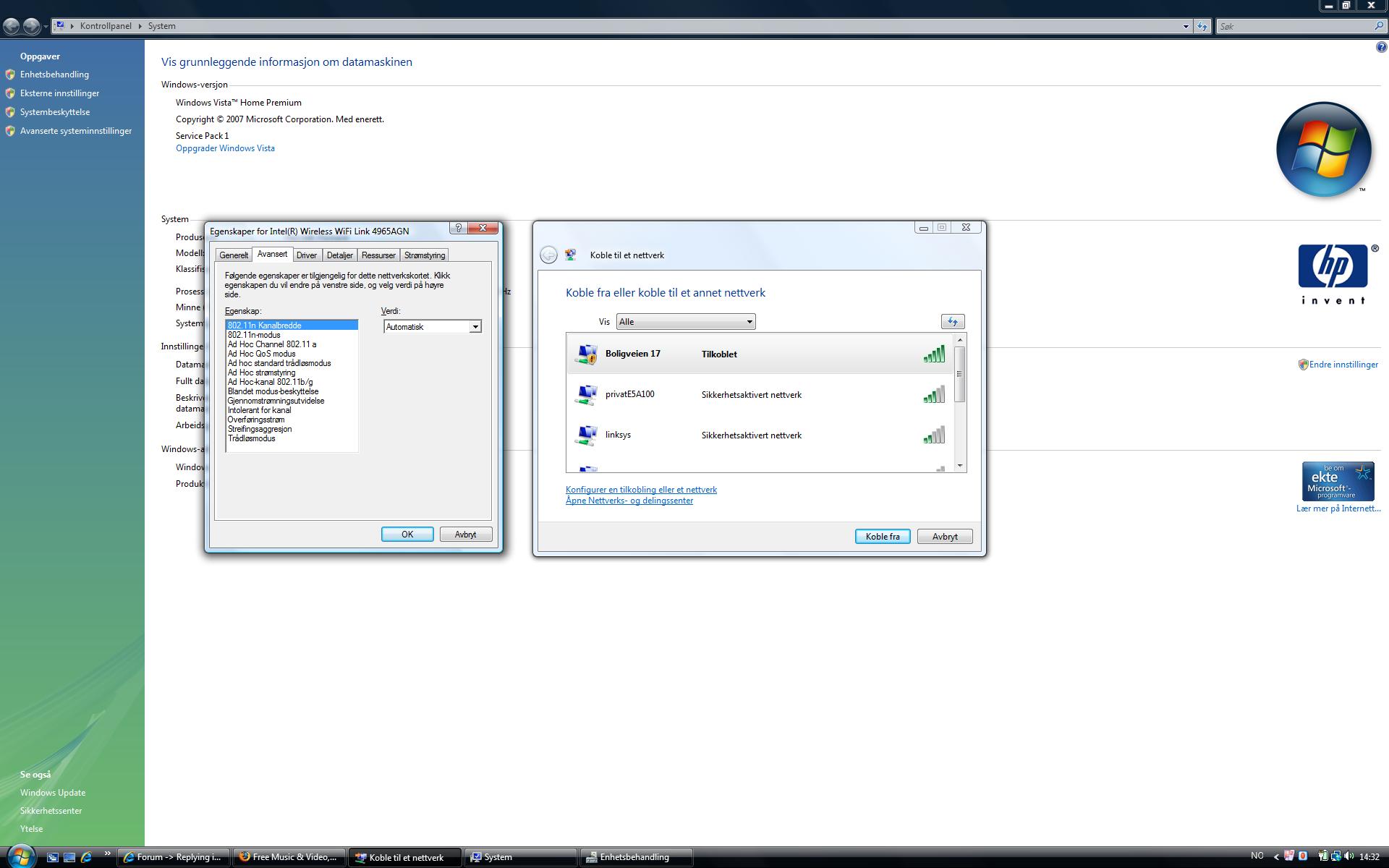Click the shield icon beside Enhetsbehandling
This screenshot has height=868, width=1389.
10,75
